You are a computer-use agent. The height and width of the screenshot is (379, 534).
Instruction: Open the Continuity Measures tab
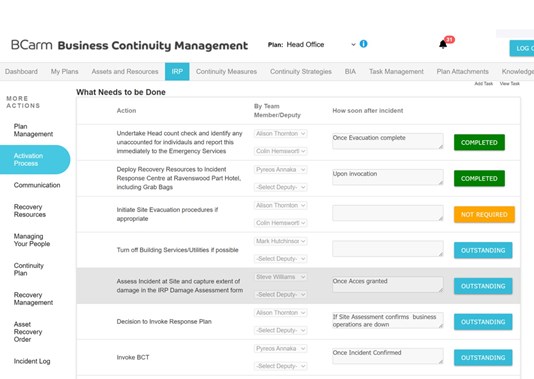tap(226, 72)
